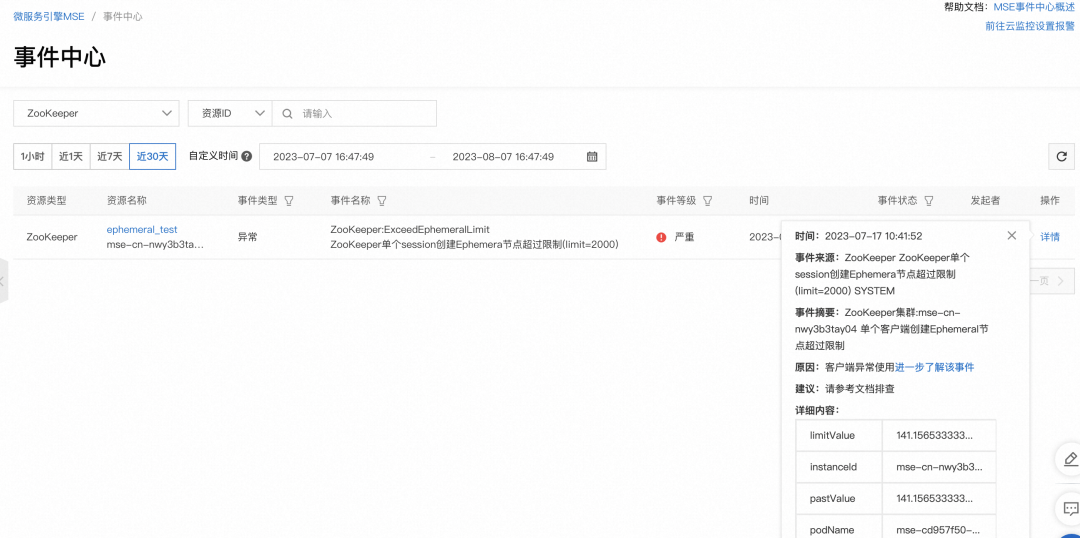Click the instanceId key cell

pos(839,467)
